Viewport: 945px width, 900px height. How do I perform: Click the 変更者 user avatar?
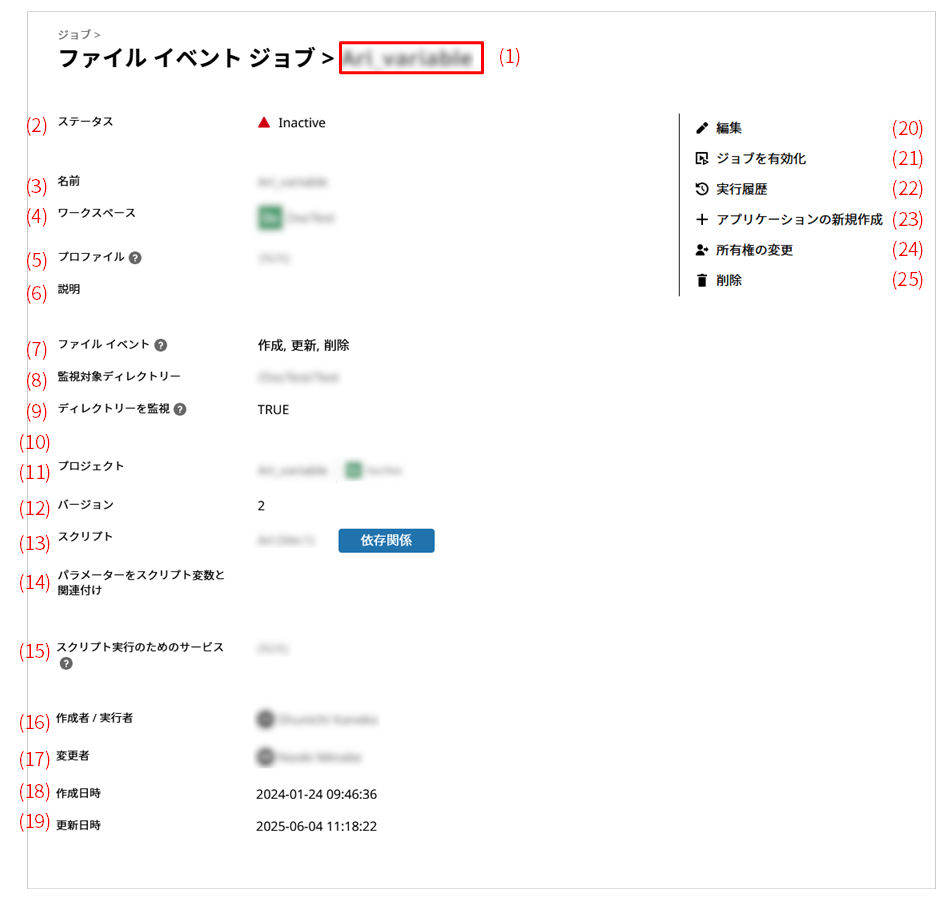coord(265,758)
